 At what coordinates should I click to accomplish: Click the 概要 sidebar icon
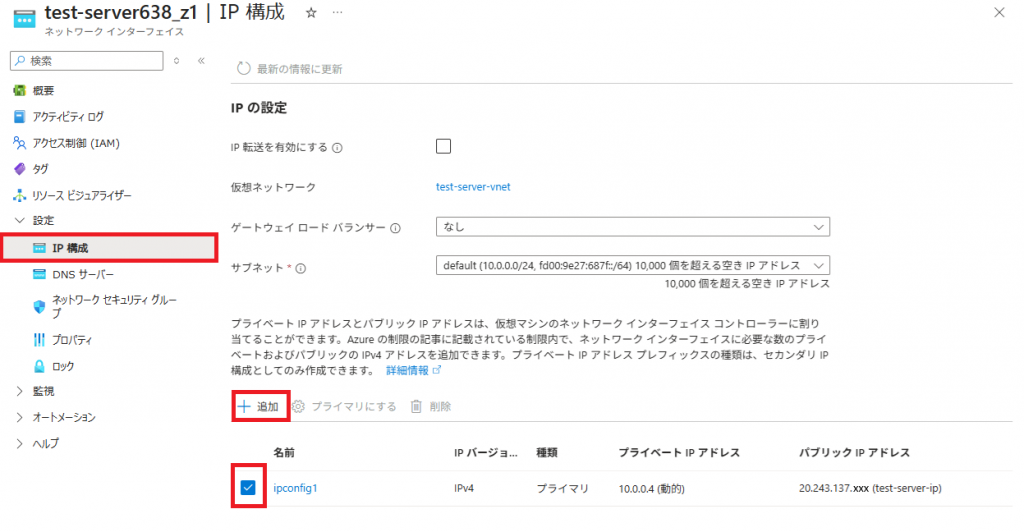20,91
